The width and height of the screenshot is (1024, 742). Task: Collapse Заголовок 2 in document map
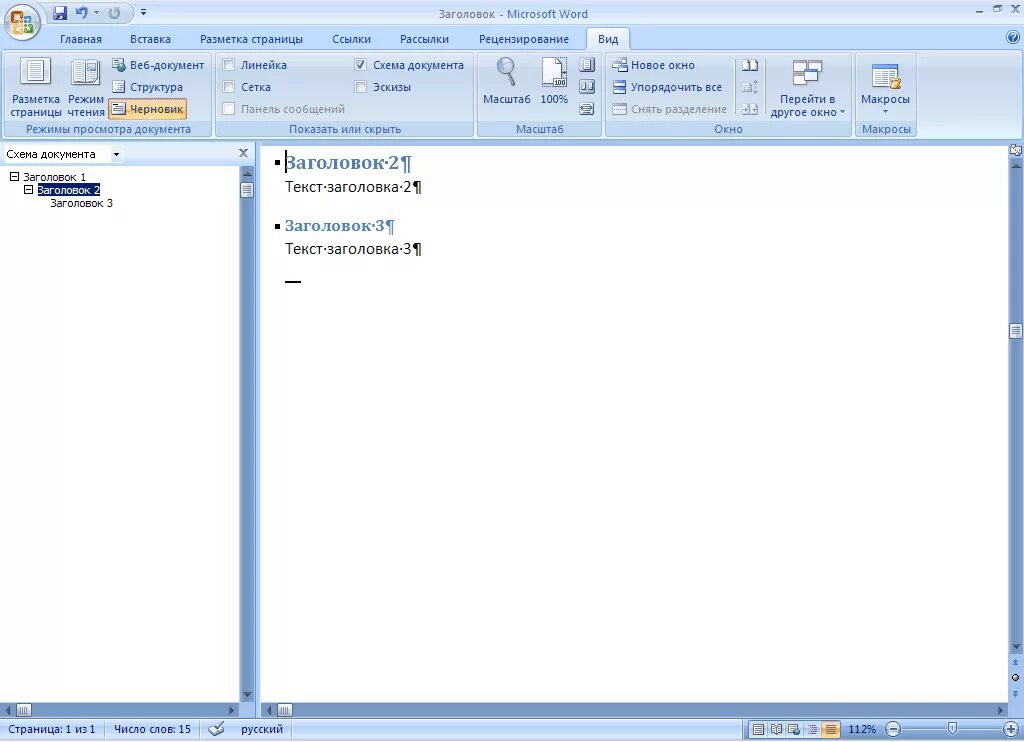28,189
